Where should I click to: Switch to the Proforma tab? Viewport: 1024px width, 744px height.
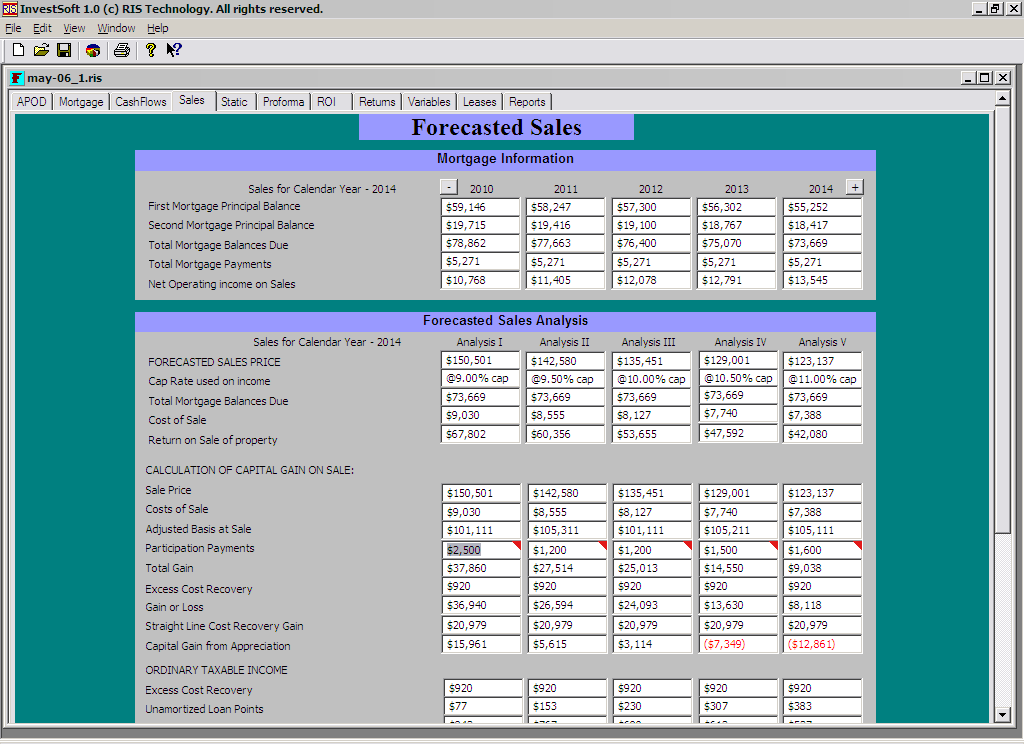[x=283, y=102]
